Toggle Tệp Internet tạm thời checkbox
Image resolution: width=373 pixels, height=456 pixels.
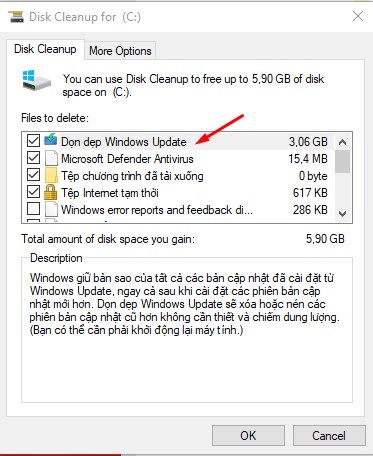tap(33, 192)
